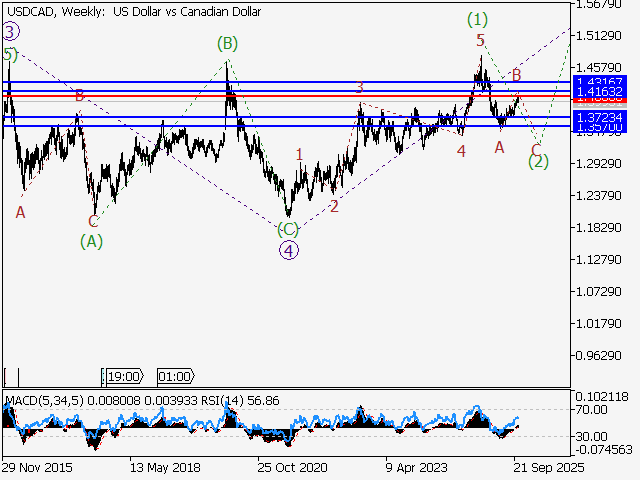640x480 pixels.
Task: Click the 29 Nov 2015 date label
Action: 36,467
